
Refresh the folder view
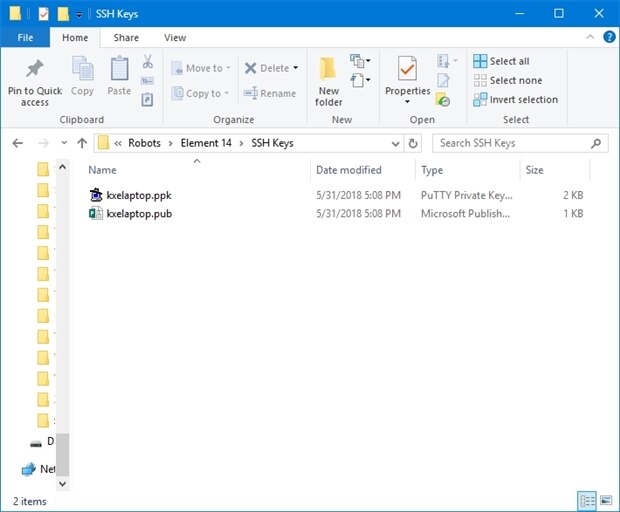coord(413,144)
